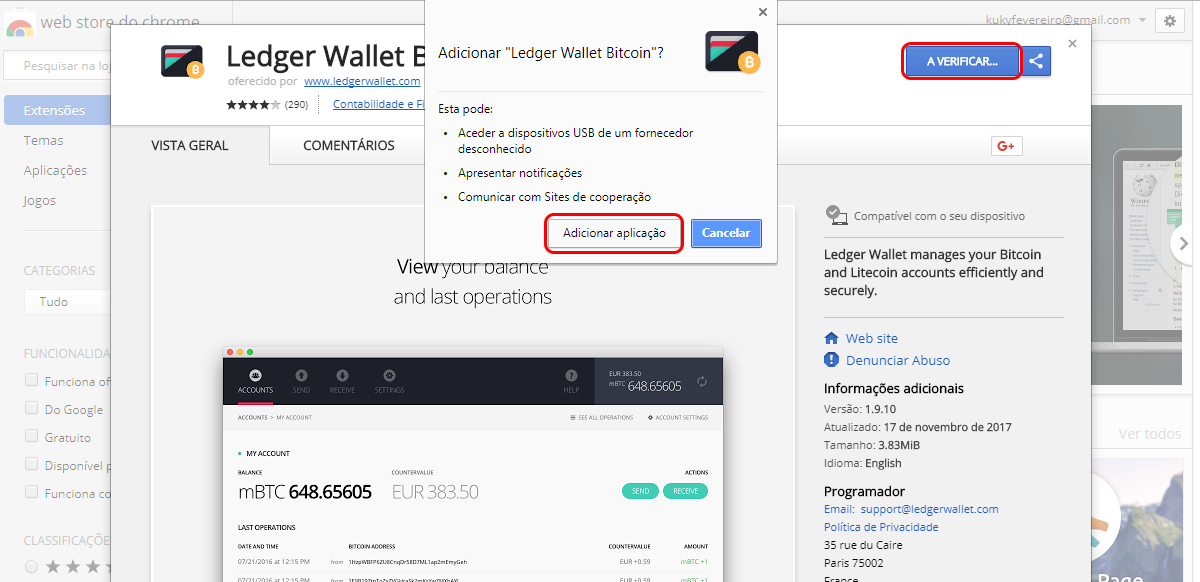Open the www.ledgerwallet.com link
Screen dimensions: 1200x582
pos(362,81)
